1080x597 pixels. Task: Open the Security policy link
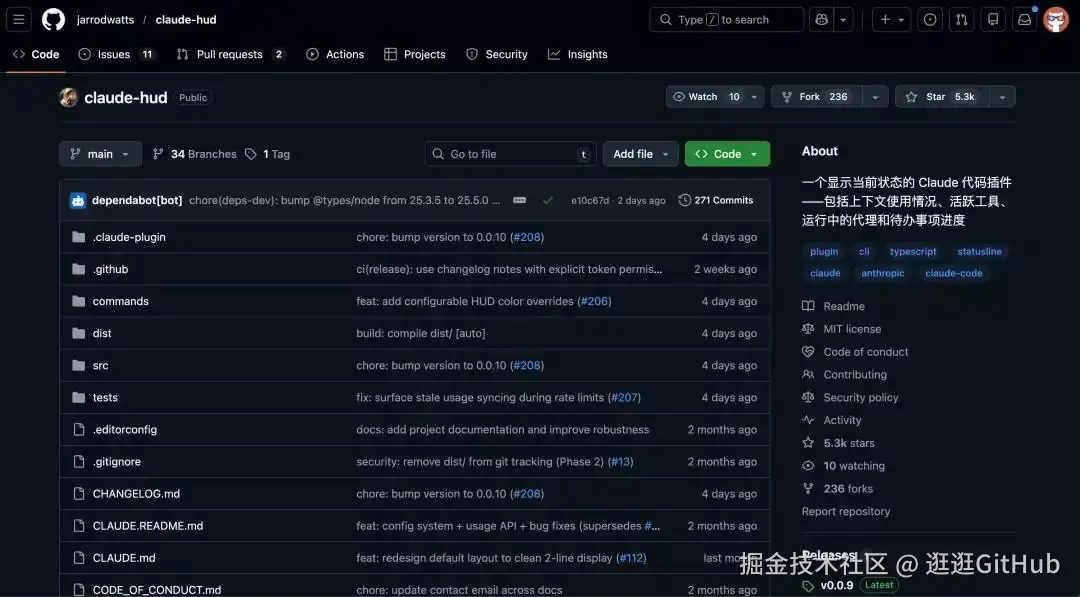(x=861, y=397)
